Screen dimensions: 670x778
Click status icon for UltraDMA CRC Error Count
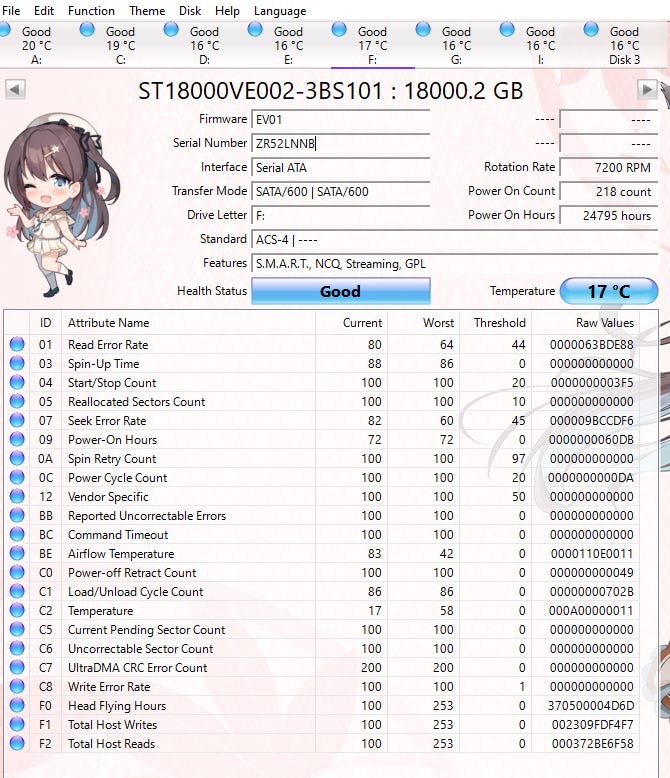tap(17, 667)
